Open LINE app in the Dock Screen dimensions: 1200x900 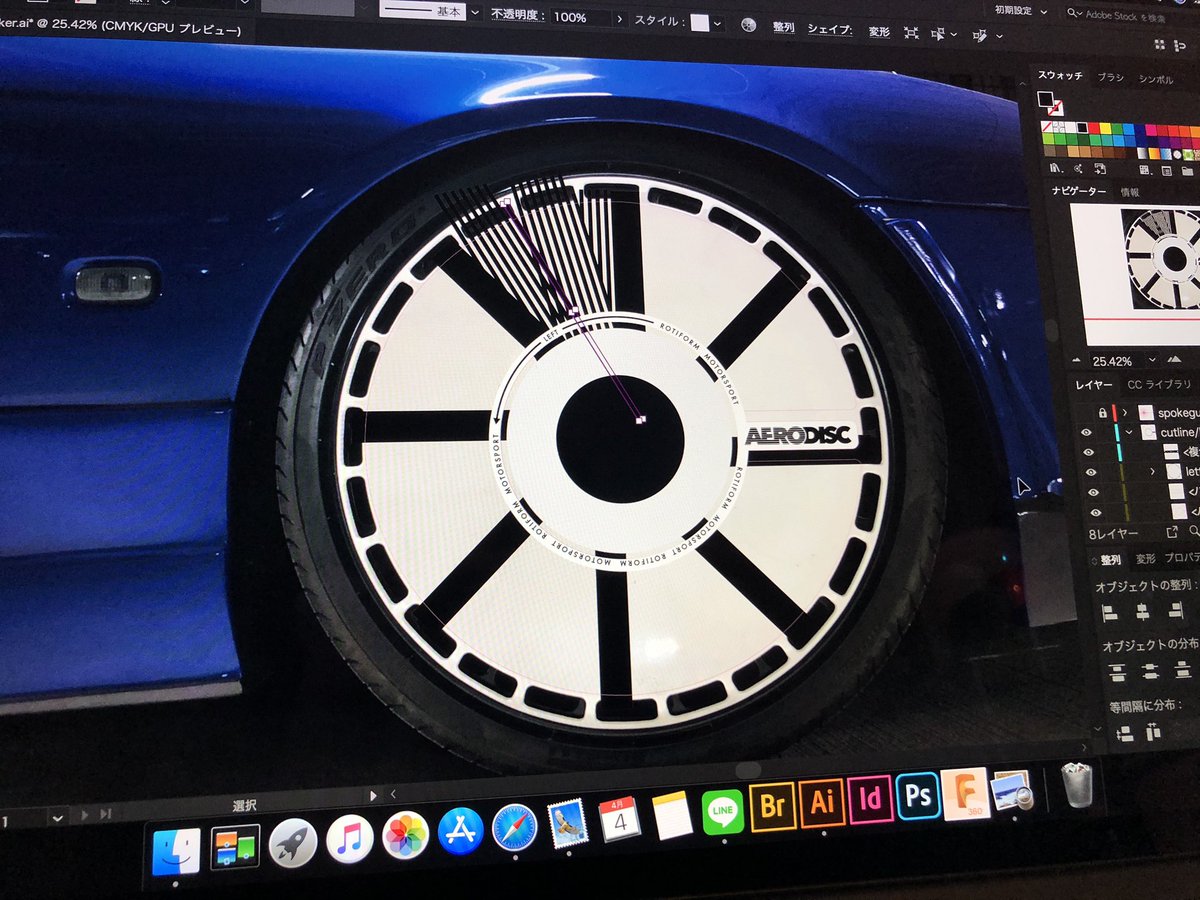723,811
